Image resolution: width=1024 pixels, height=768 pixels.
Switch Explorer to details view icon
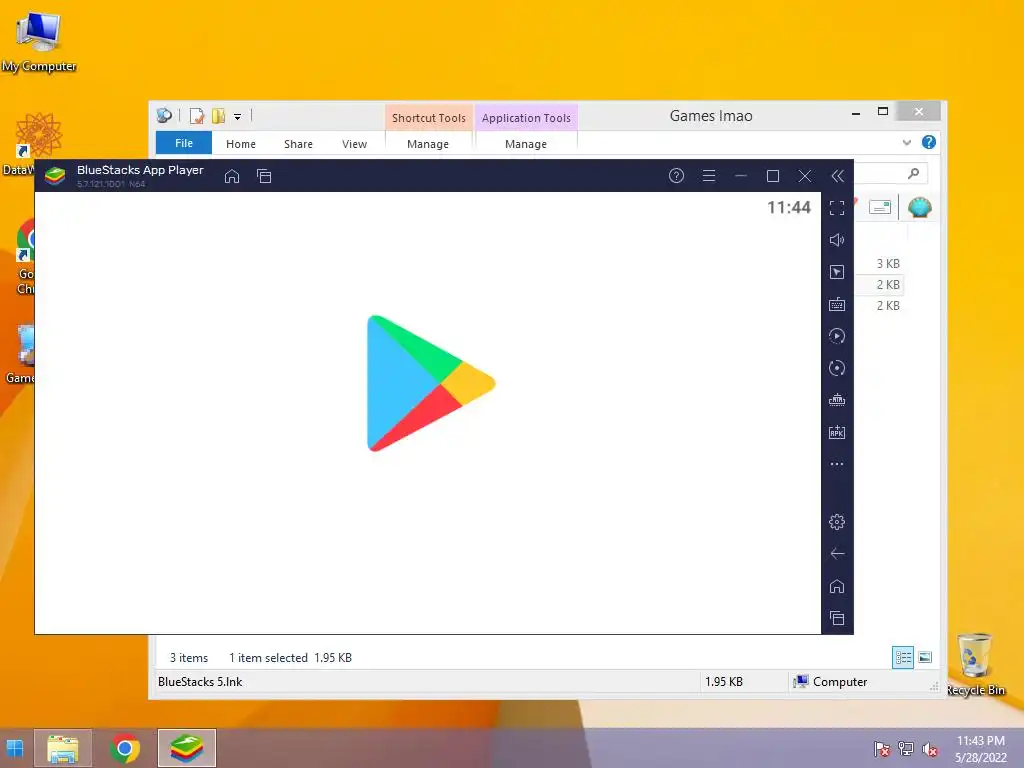point(903,657)
